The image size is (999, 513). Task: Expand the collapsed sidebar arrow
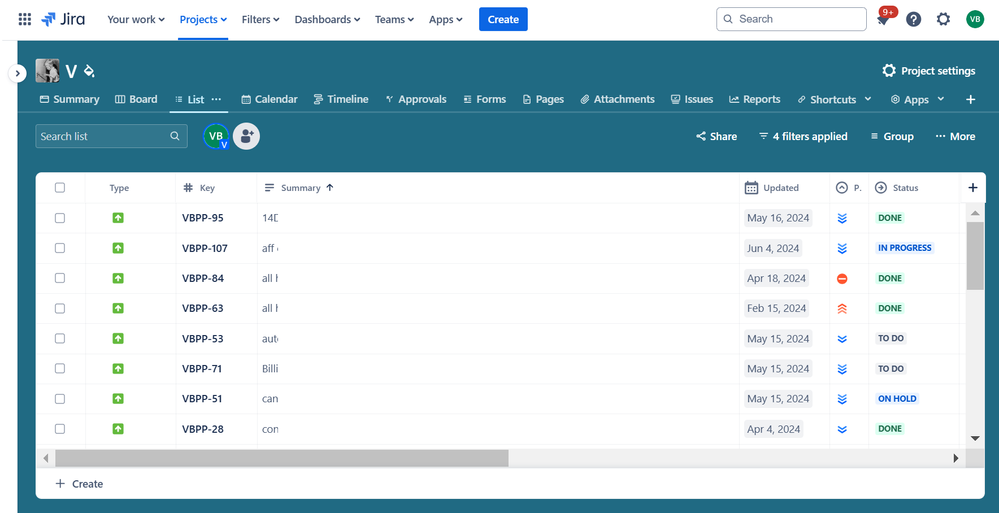pos(17,73)
